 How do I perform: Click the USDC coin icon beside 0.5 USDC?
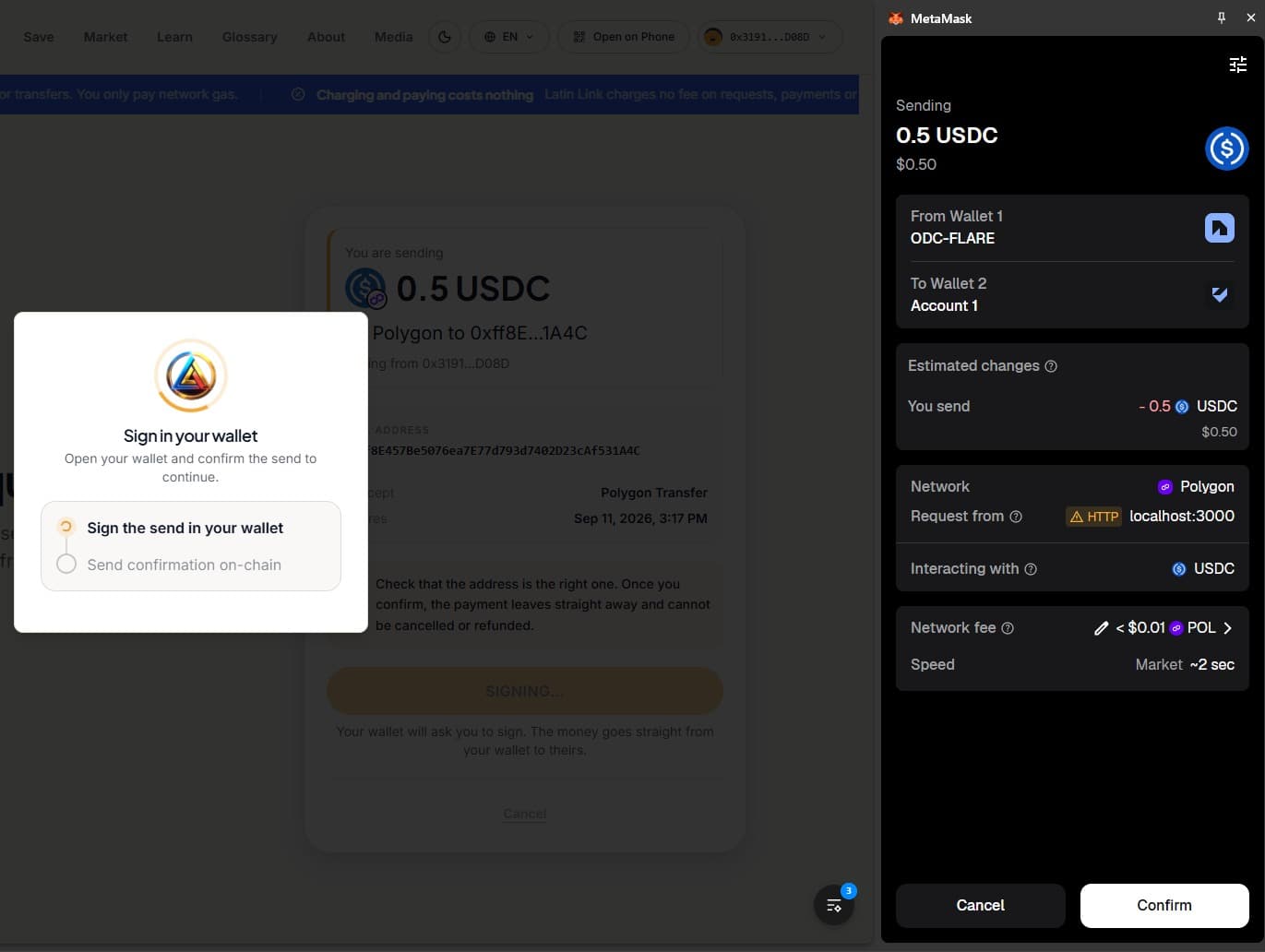tap(365, 288)
